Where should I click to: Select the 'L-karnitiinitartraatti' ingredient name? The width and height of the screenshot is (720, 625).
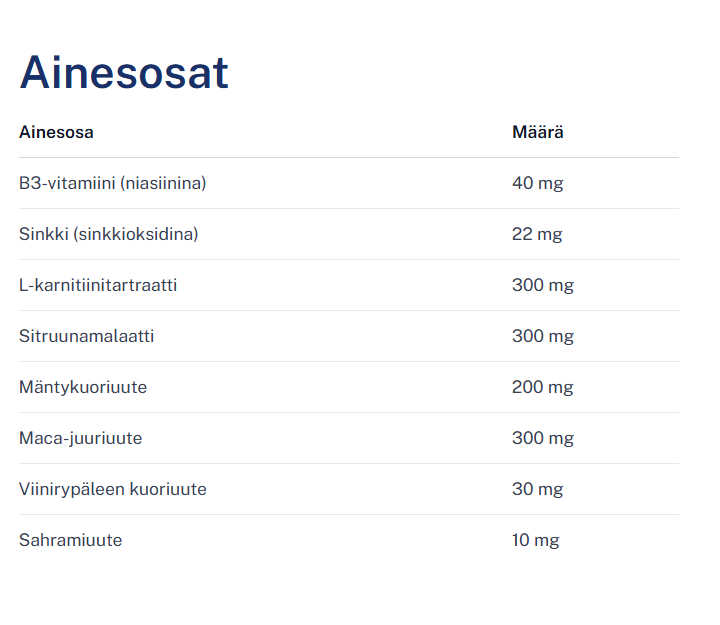pos(98,285)
